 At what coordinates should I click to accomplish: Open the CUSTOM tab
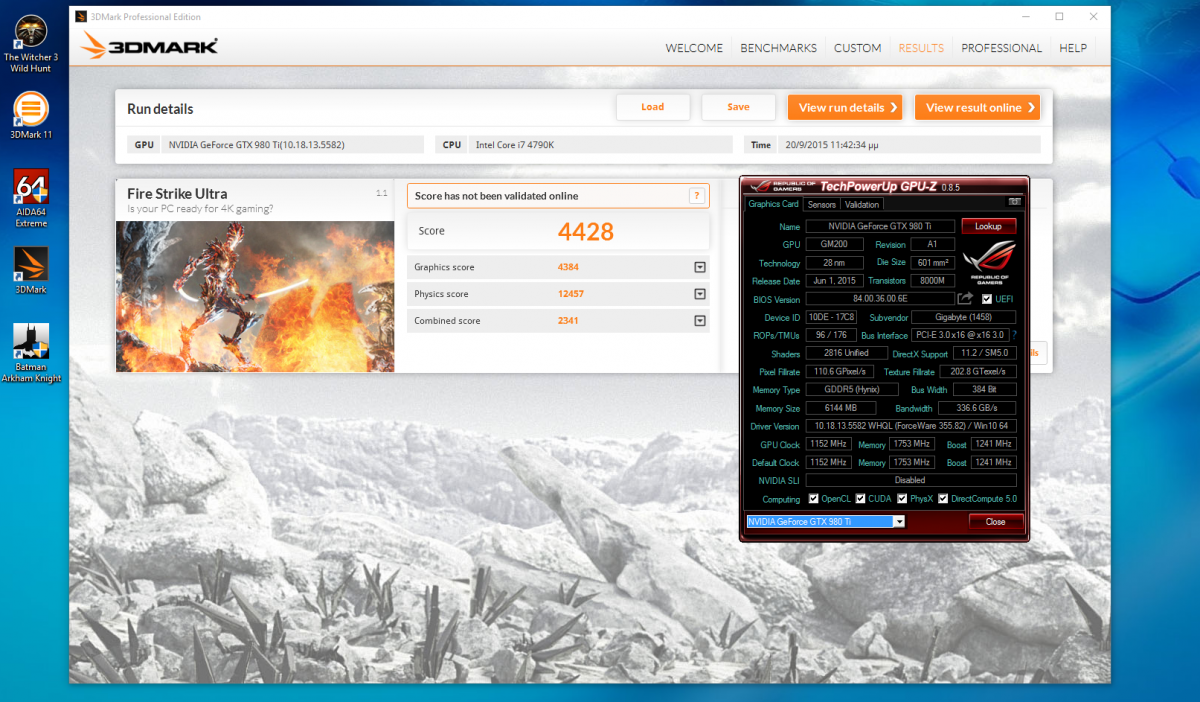tap(858, 48)
